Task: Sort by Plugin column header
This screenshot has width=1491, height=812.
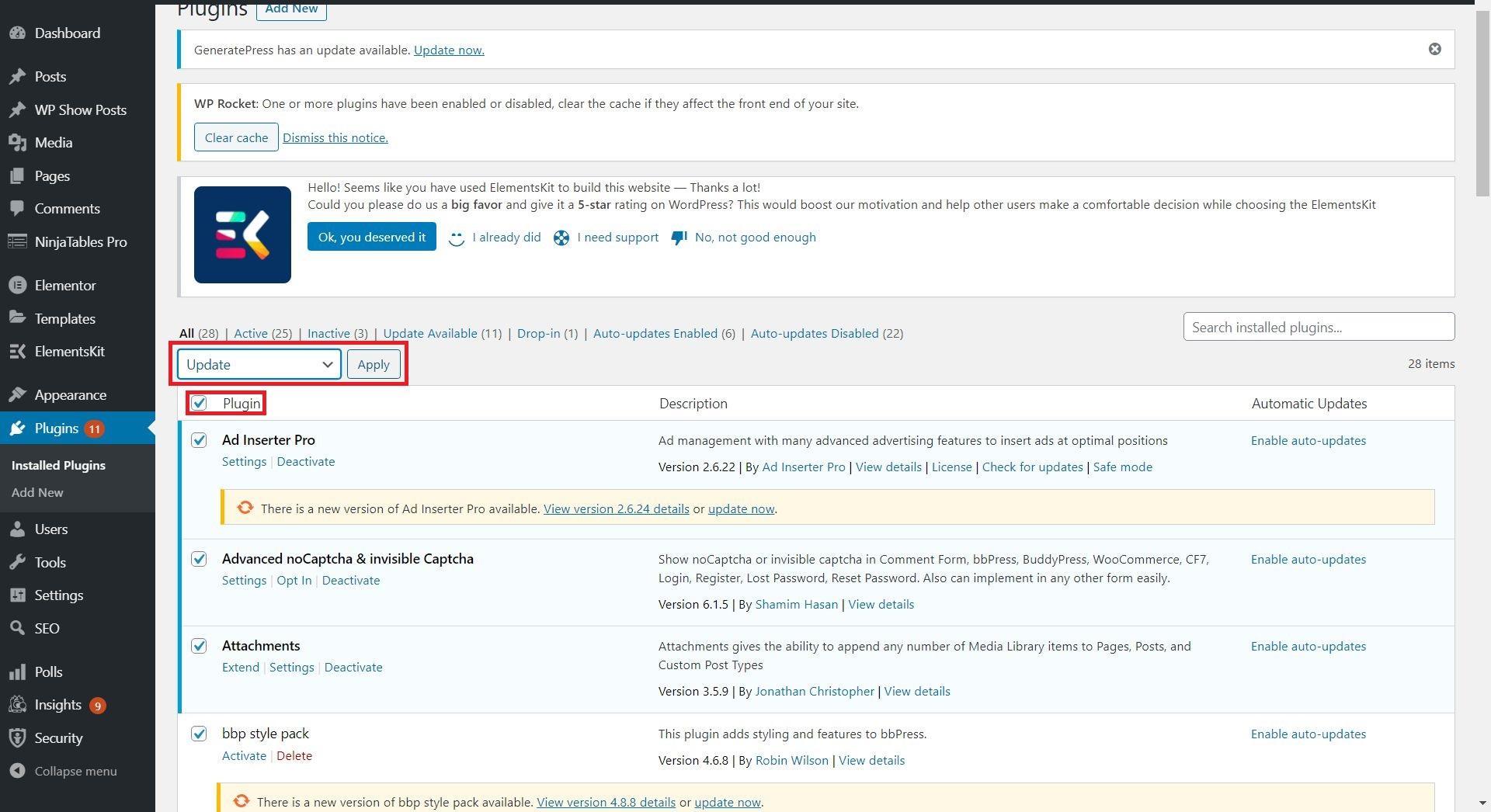Action: (x=242, y=403)
